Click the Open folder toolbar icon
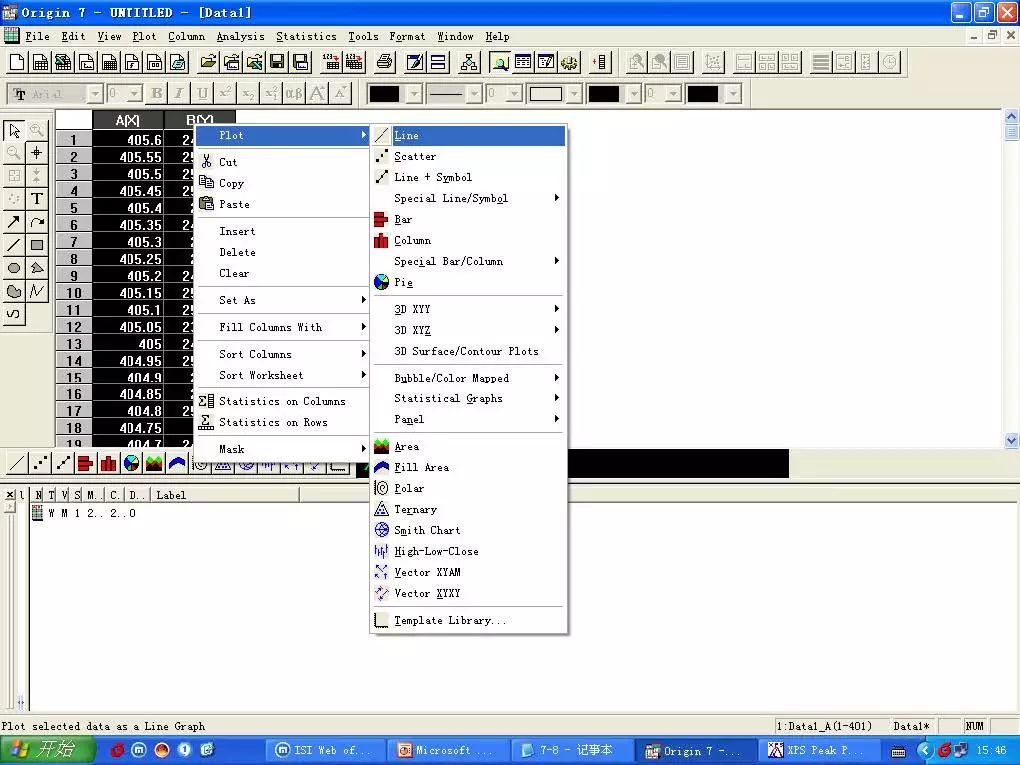1020x765 pixels. (x=208, y=62)
